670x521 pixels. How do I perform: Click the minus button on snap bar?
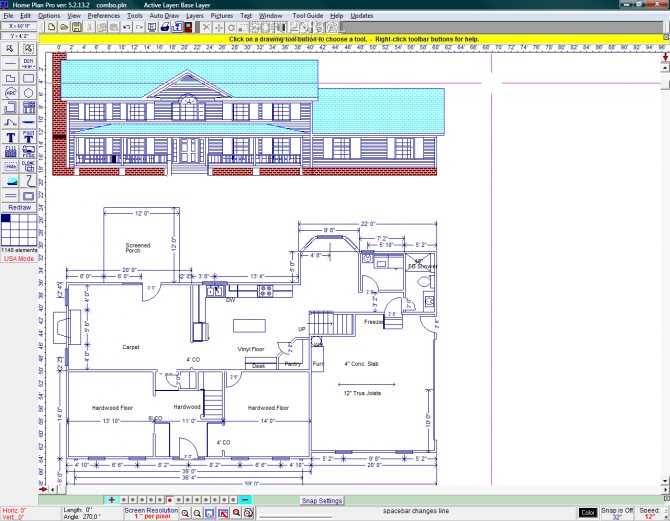[245, 500]
